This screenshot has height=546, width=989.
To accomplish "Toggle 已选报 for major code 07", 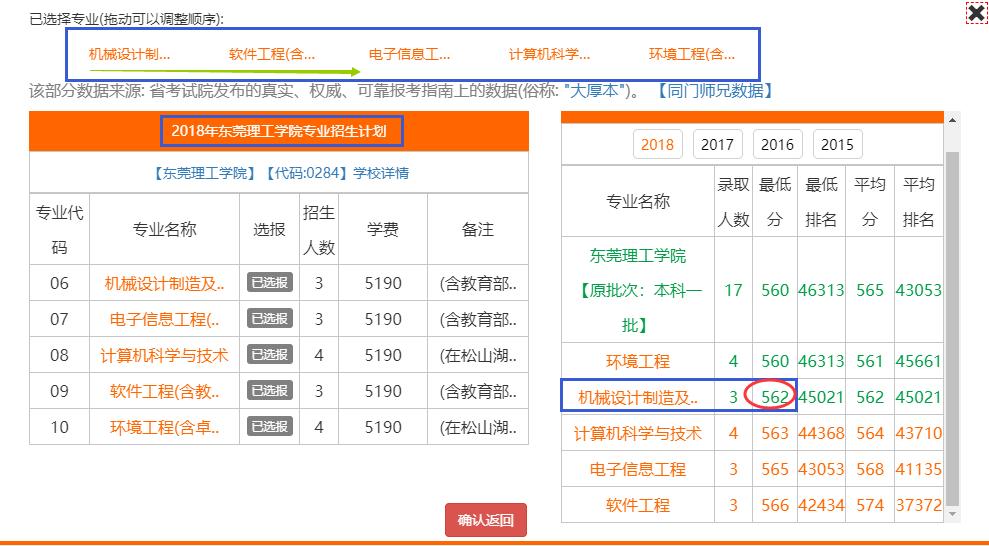I will (269, 318).
